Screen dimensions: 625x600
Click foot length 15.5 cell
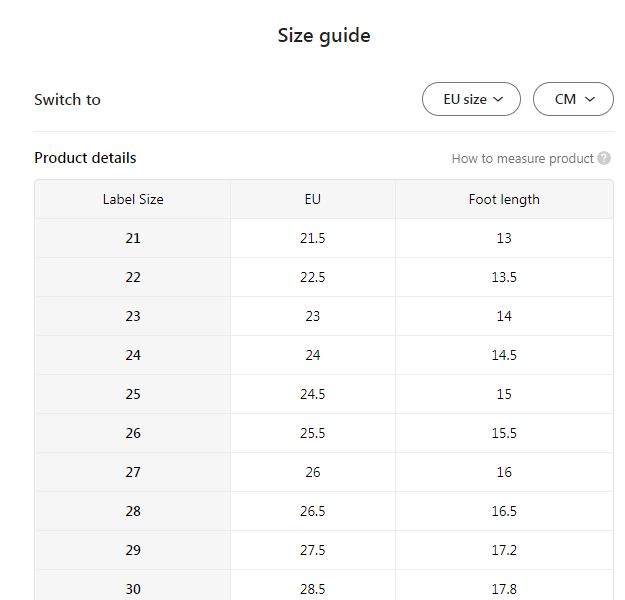click(x=504, y=433)
